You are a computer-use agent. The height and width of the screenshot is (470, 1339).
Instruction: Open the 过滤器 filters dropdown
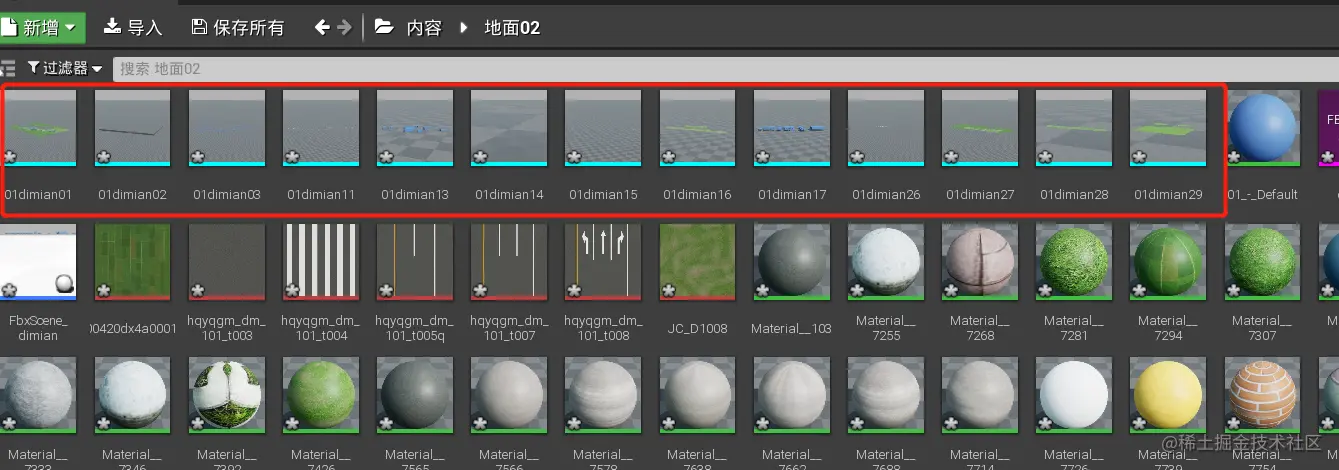click(x=66, y=68)
